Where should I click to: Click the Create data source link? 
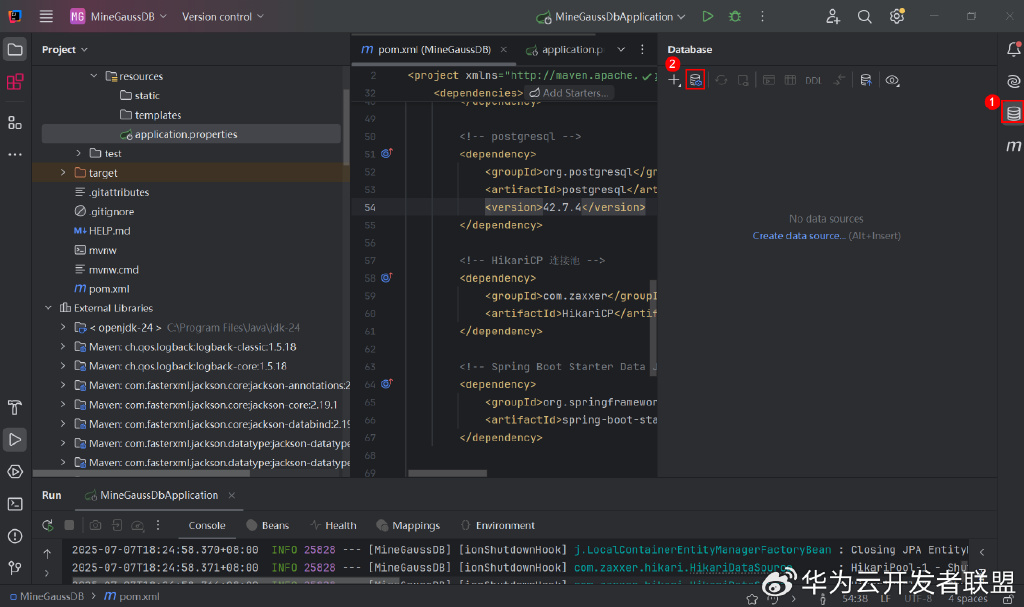coord(799,236)
